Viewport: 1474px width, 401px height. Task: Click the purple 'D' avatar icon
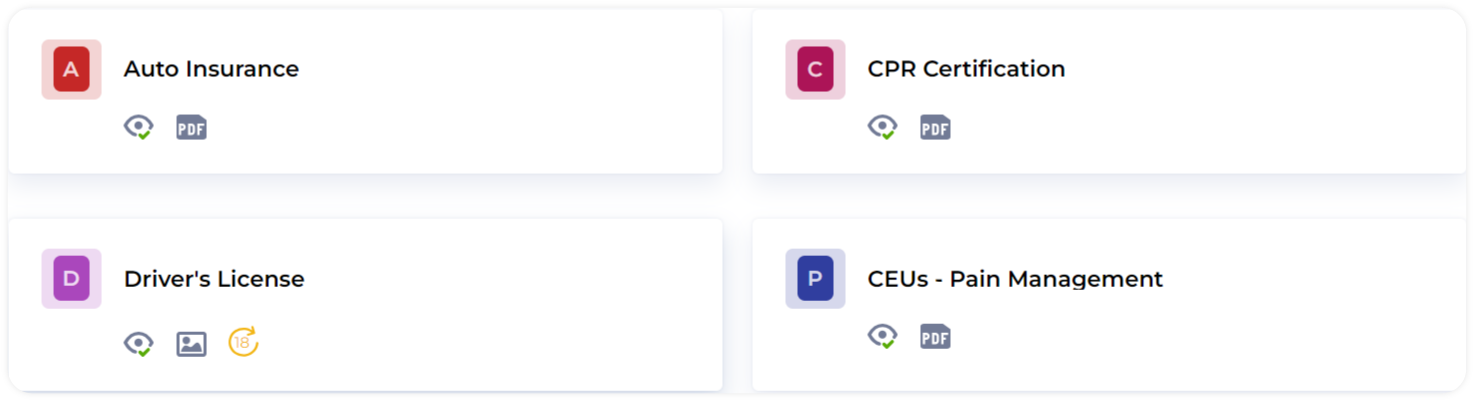click(x=71, y=278)
